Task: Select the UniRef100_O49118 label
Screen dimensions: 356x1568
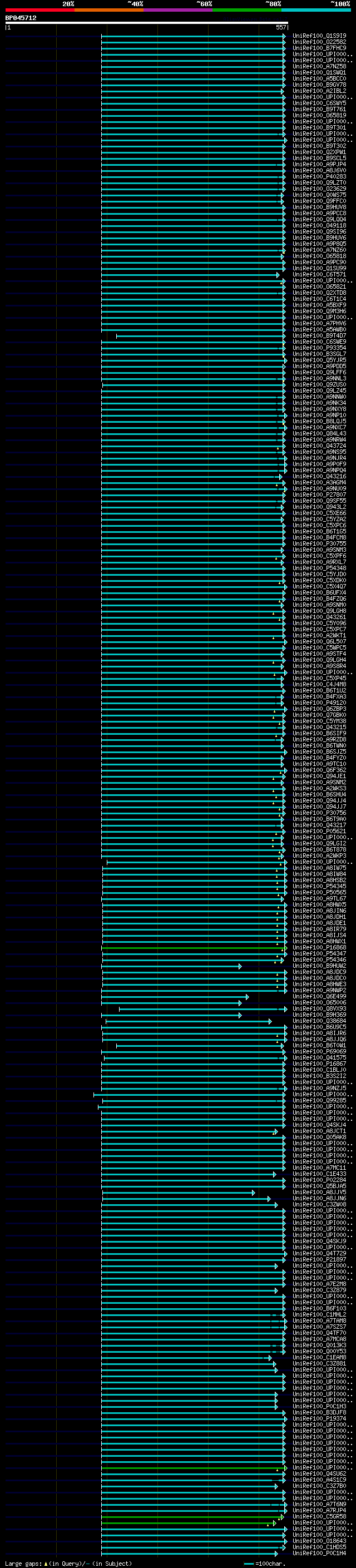Action: [319, 226]
